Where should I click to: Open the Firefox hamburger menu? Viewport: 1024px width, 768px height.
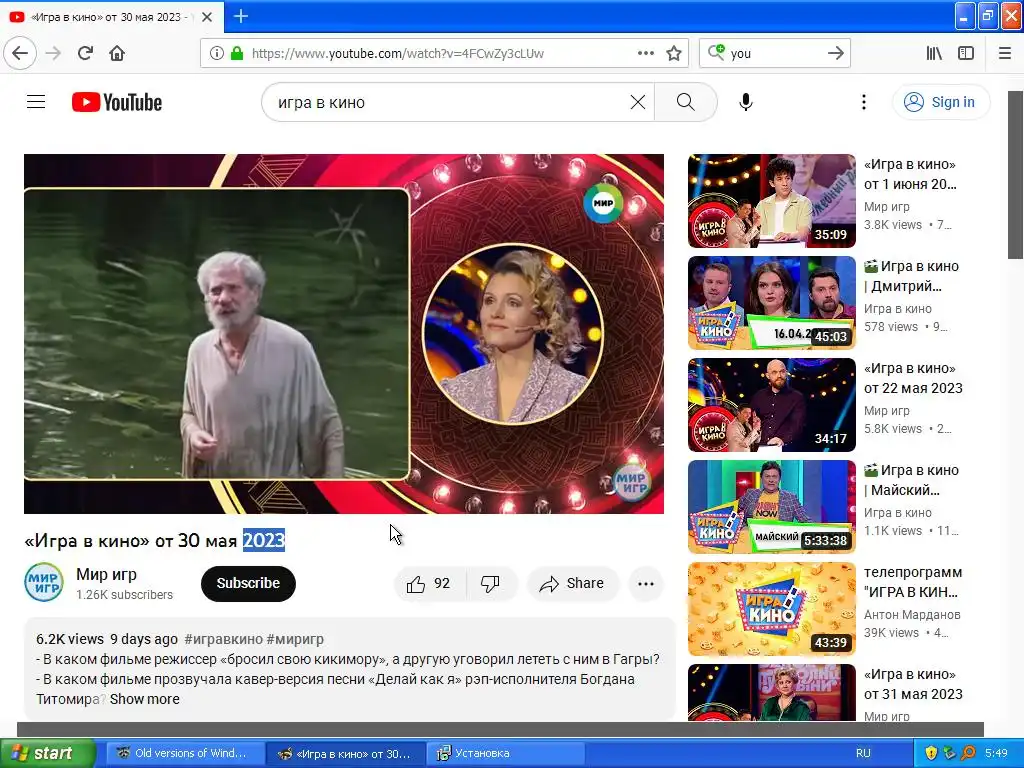[1005, 54]
